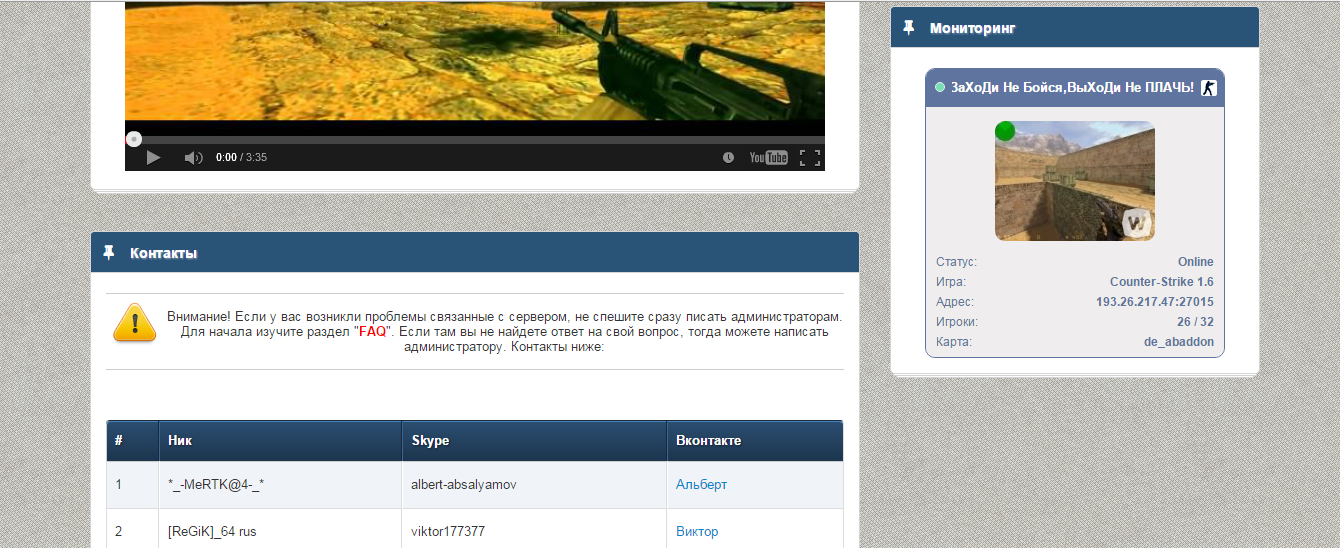Image resolution: width=1340 pixels, height=548 pixels.
Task: Click the video time 0:00 / 3:35
Action: click(241, 157)
